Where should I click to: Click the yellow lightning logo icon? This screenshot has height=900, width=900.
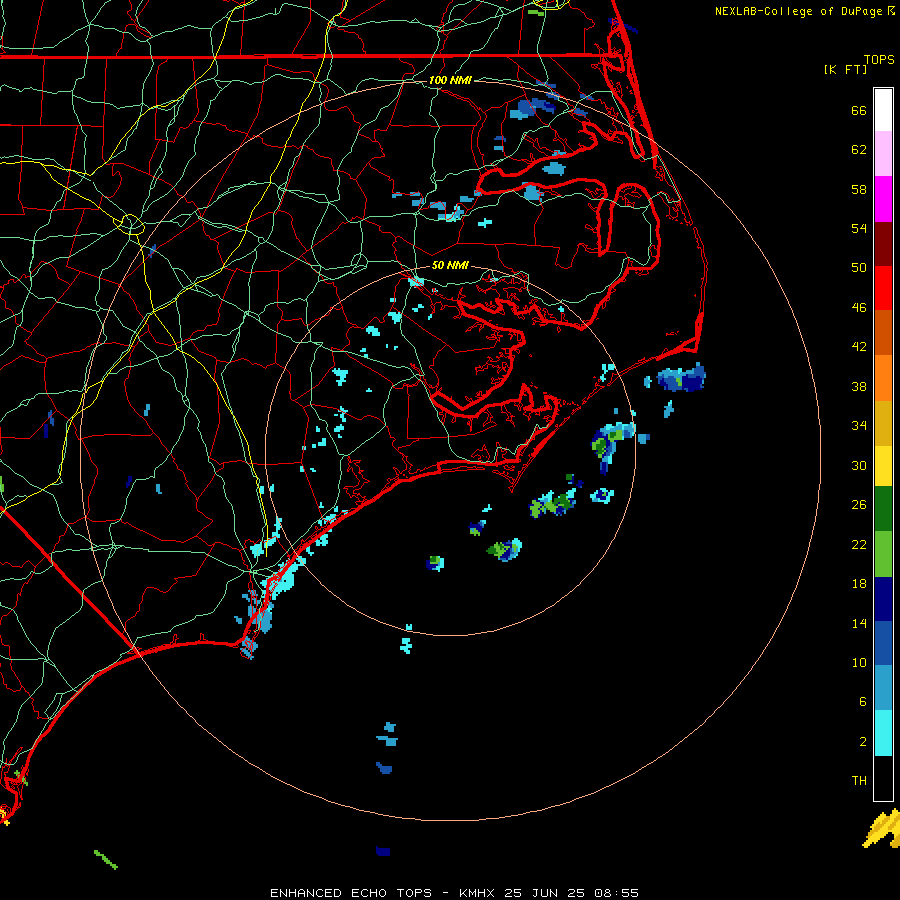tap(881, 828)
